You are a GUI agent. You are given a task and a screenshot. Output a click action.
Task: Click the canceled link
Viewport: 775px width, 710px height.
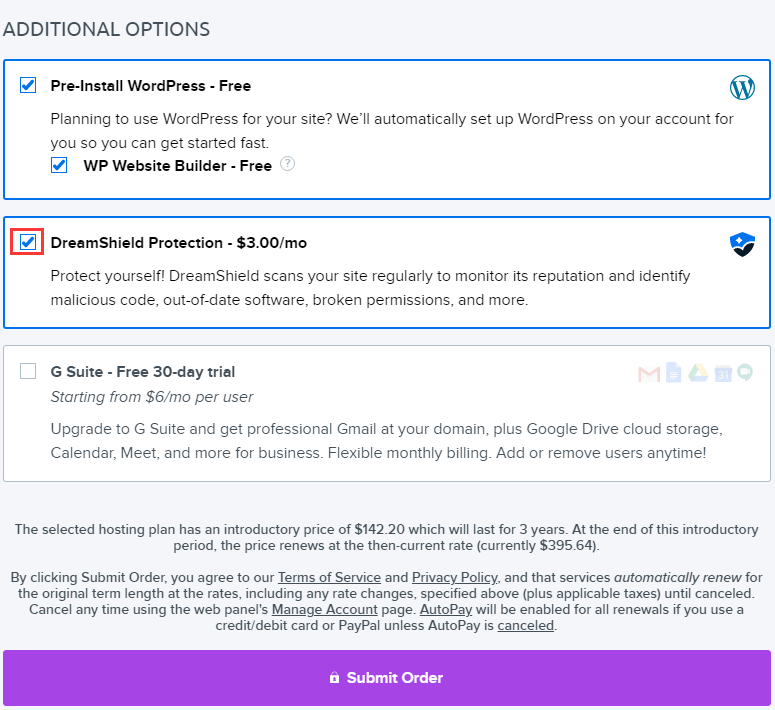[x=525, y=625]
